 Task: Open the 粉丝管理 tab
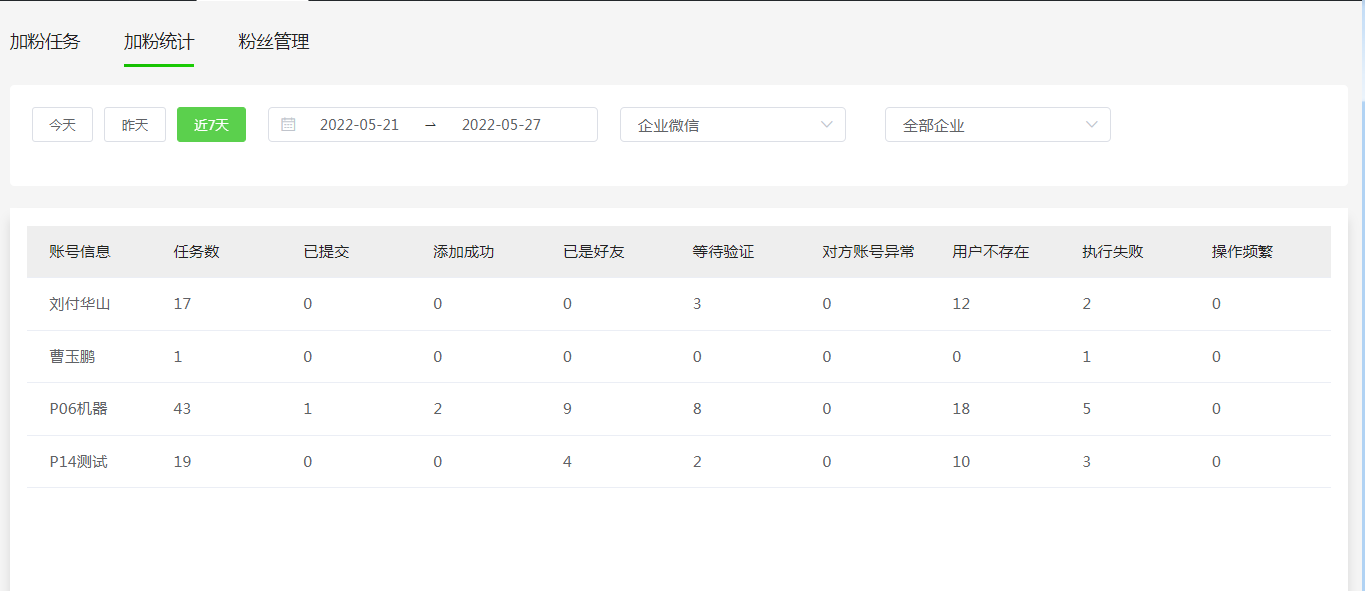point(274,42)
